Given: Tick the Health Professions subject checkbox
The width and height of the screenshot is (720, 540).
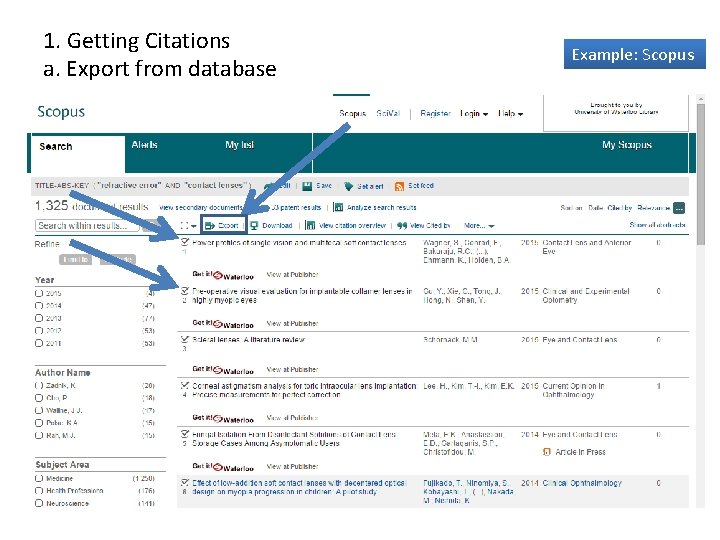Looking at the screenshot, I should [x=39, y=491].
